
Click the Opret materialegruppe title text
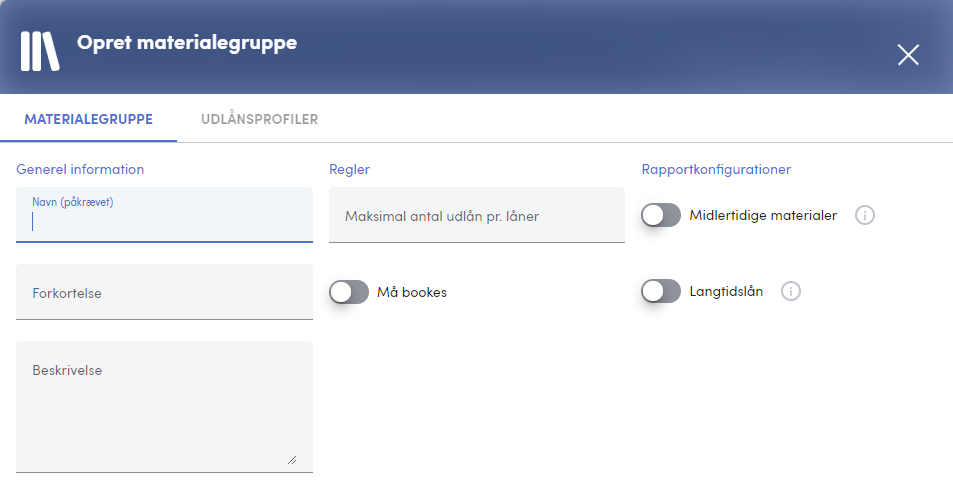187,43
